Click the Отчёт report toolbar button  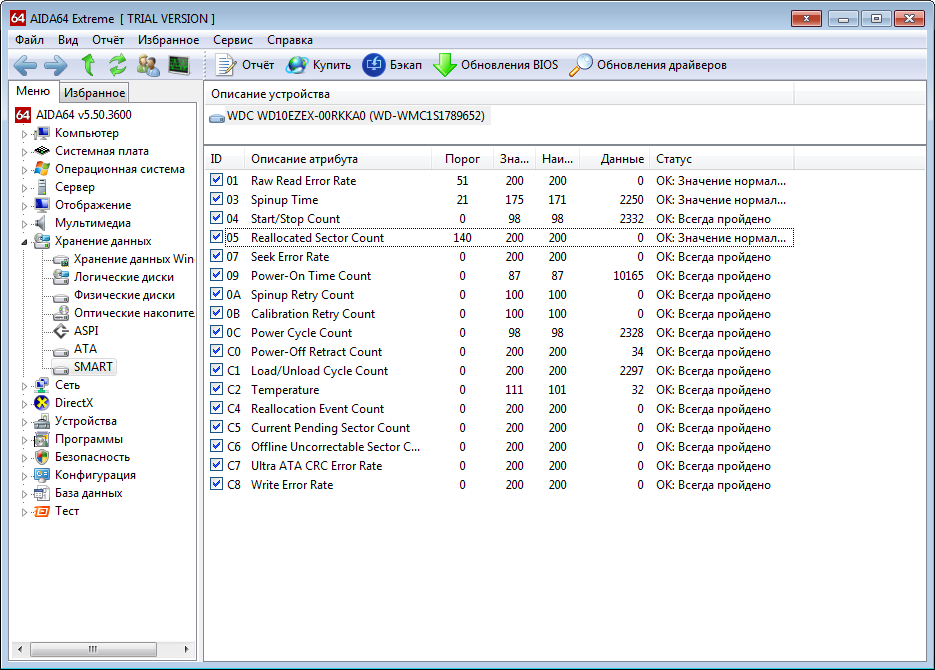point(244,65)
